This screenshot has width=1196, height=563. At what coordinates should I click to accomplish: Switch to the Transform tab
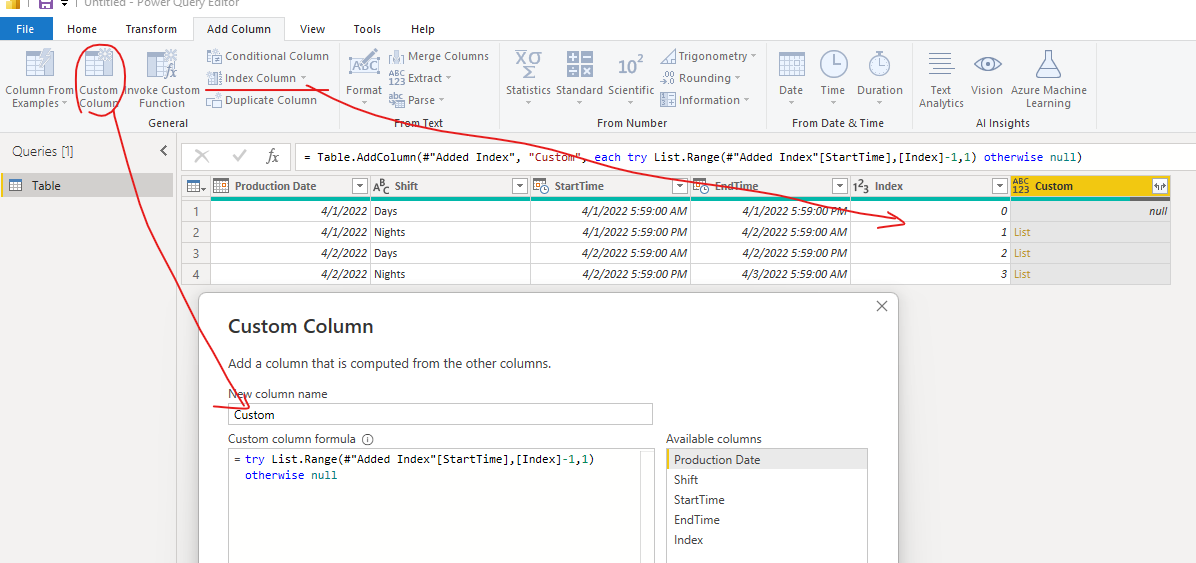(x=151, y=29)
